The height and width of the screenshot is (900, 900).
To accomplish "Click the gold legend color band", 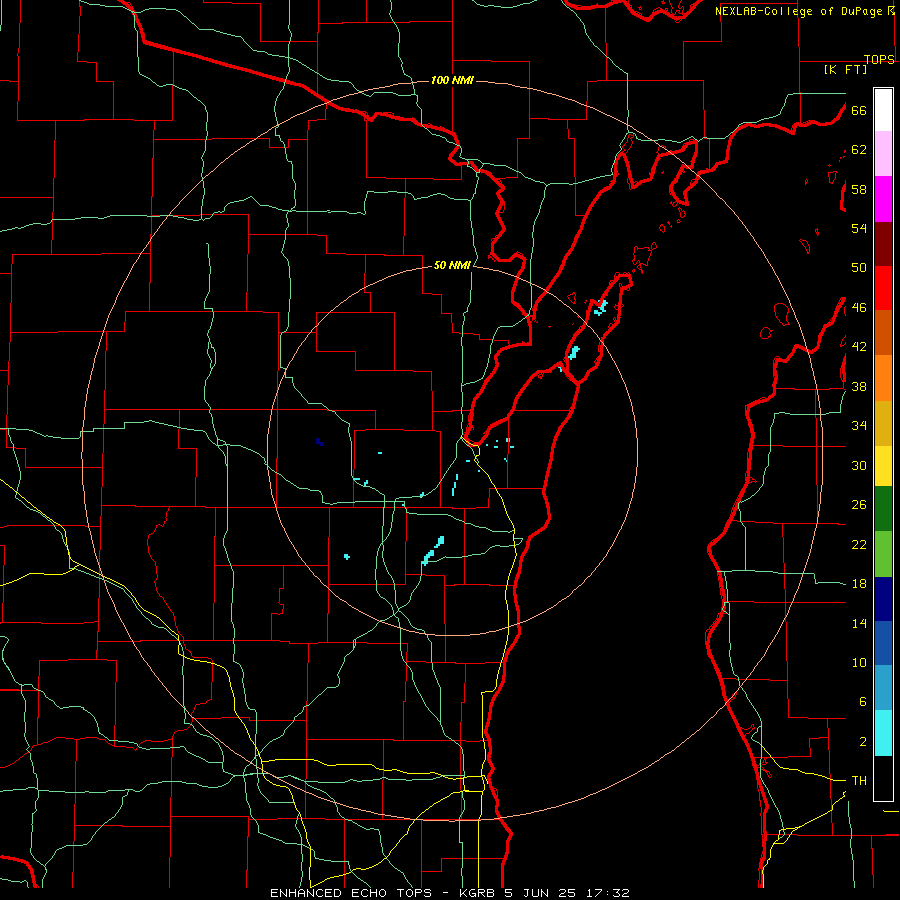I will (883, 424).
